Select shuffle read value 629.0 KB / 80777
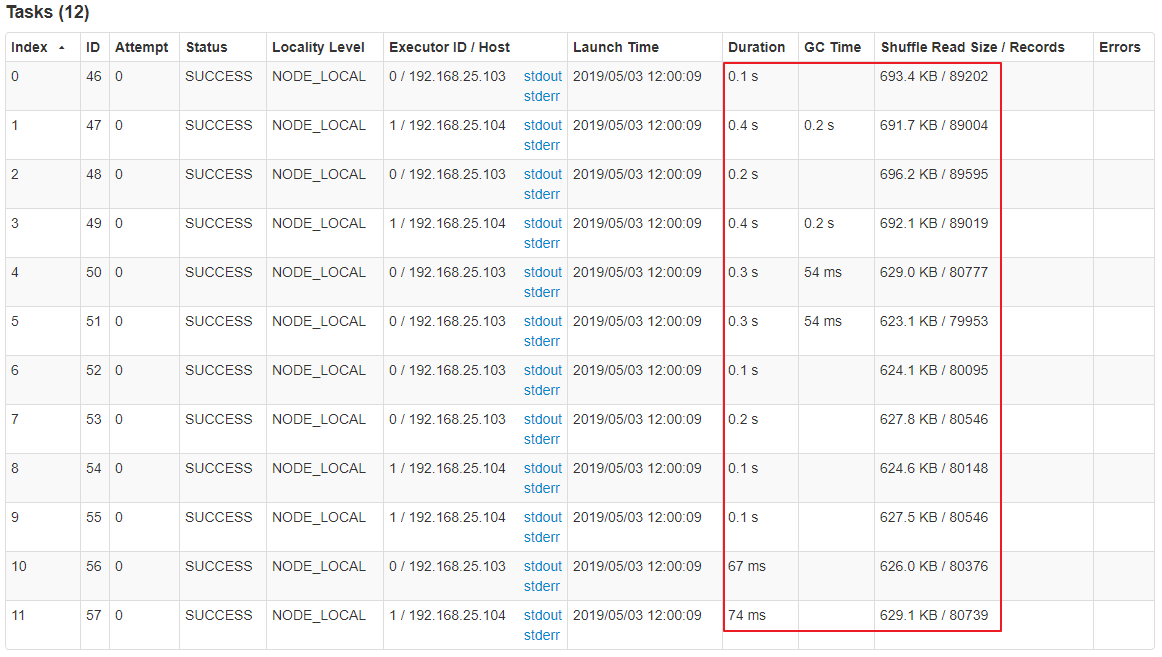1162x657 pixels. (934, 272)
